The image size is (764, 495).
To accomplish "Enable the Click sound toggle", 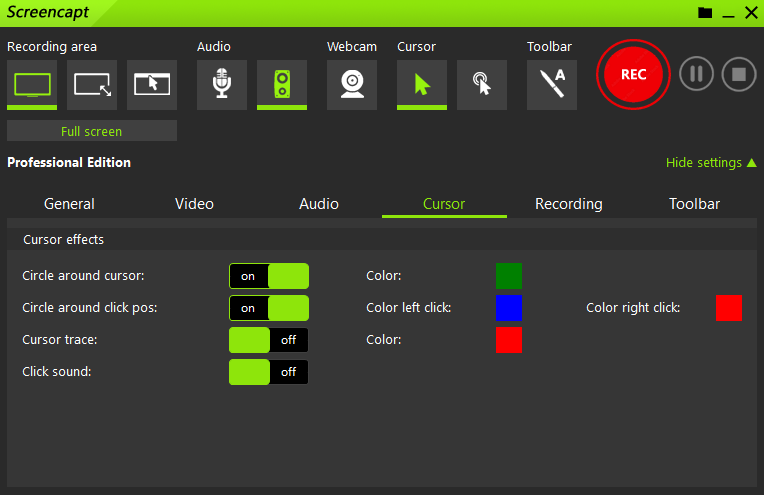I will [x=269, y=372].
